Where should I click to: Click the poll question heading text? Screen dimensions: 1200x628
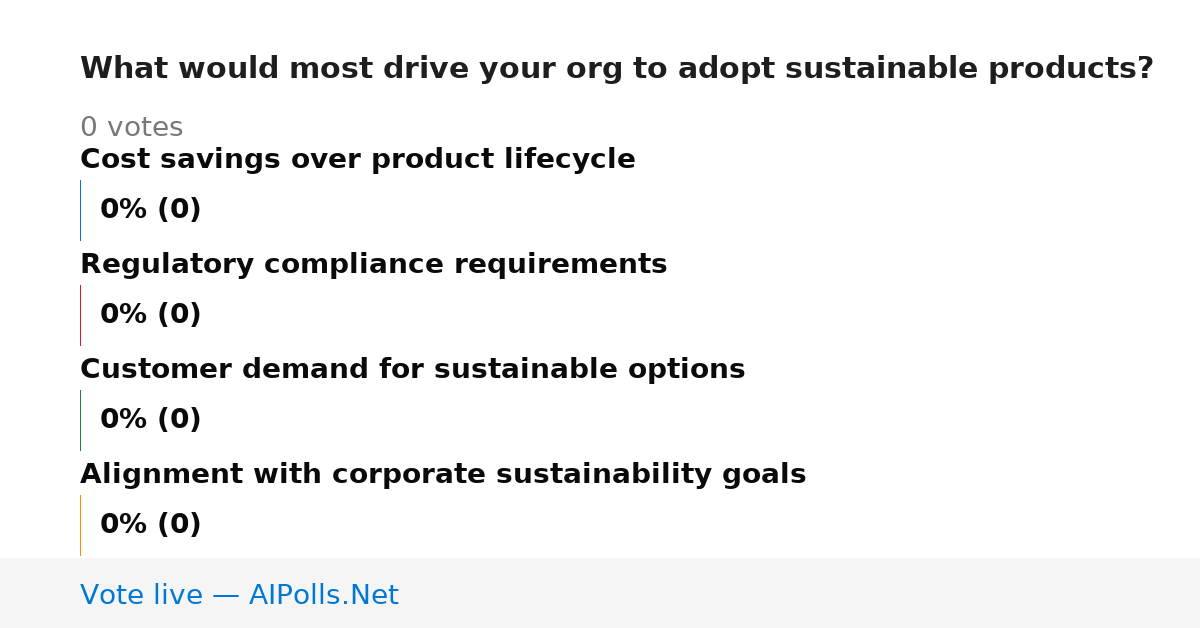617,69
